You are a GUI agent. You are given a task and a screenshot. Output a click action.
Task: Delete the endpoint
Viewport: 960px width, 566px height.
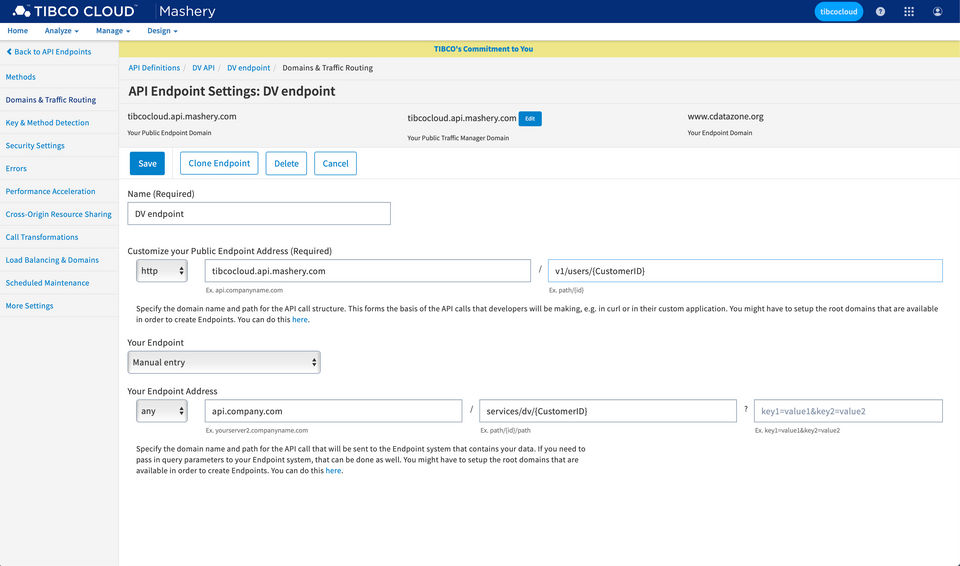tap(286, 164)
